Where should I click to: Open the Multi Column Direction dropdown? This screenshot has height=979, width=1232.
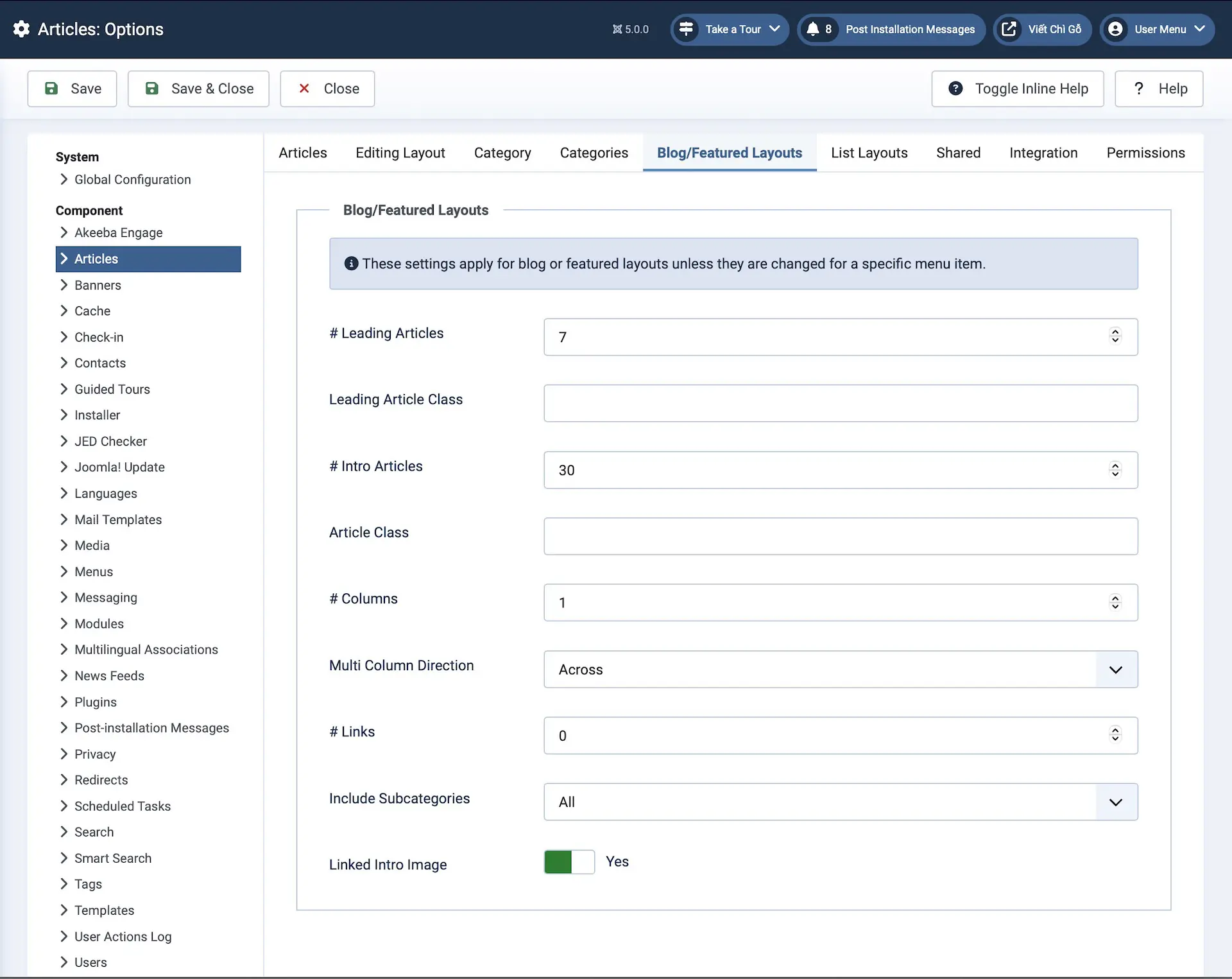click(841, 670)
